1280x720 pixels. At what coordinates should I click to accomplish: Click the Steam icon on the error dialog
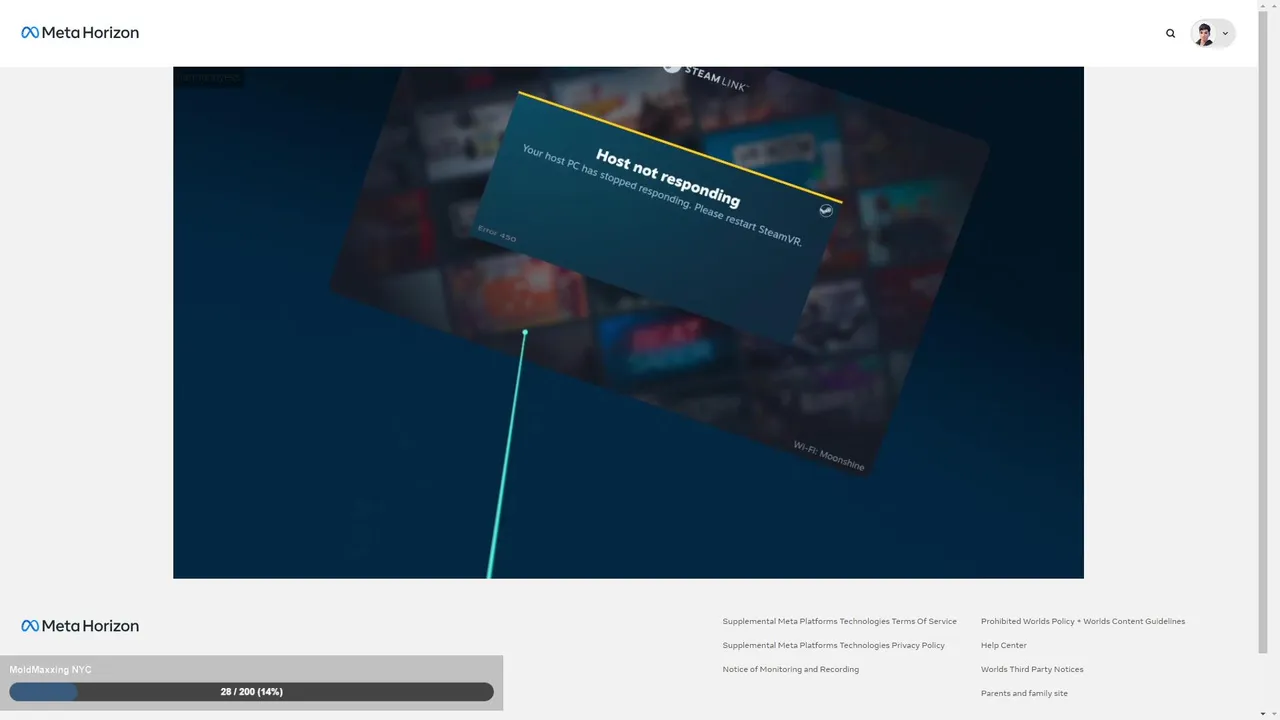point(826,210)
